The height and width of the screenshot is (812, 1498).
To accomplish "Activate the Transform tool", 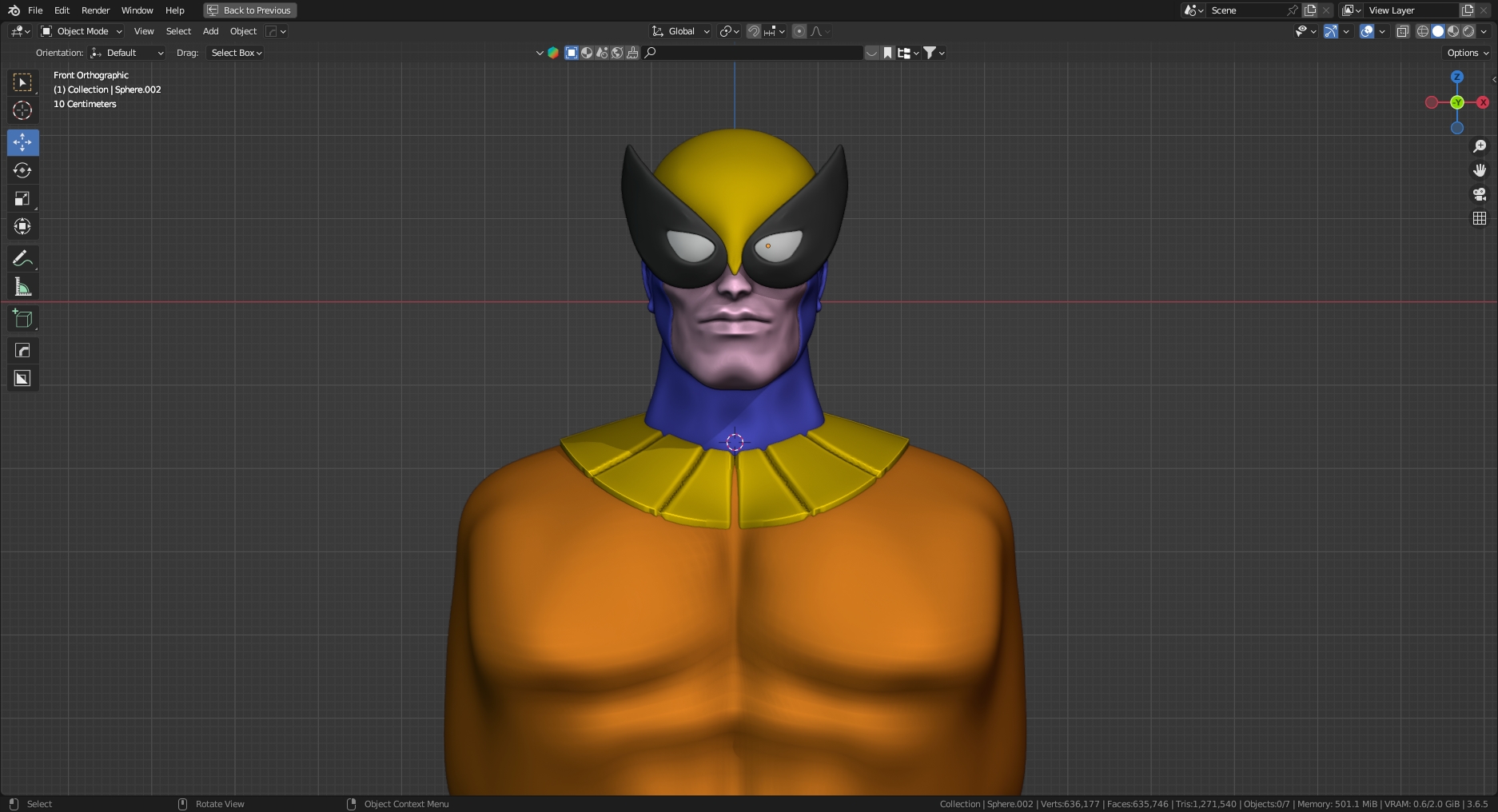I will (x=22, y=226).
